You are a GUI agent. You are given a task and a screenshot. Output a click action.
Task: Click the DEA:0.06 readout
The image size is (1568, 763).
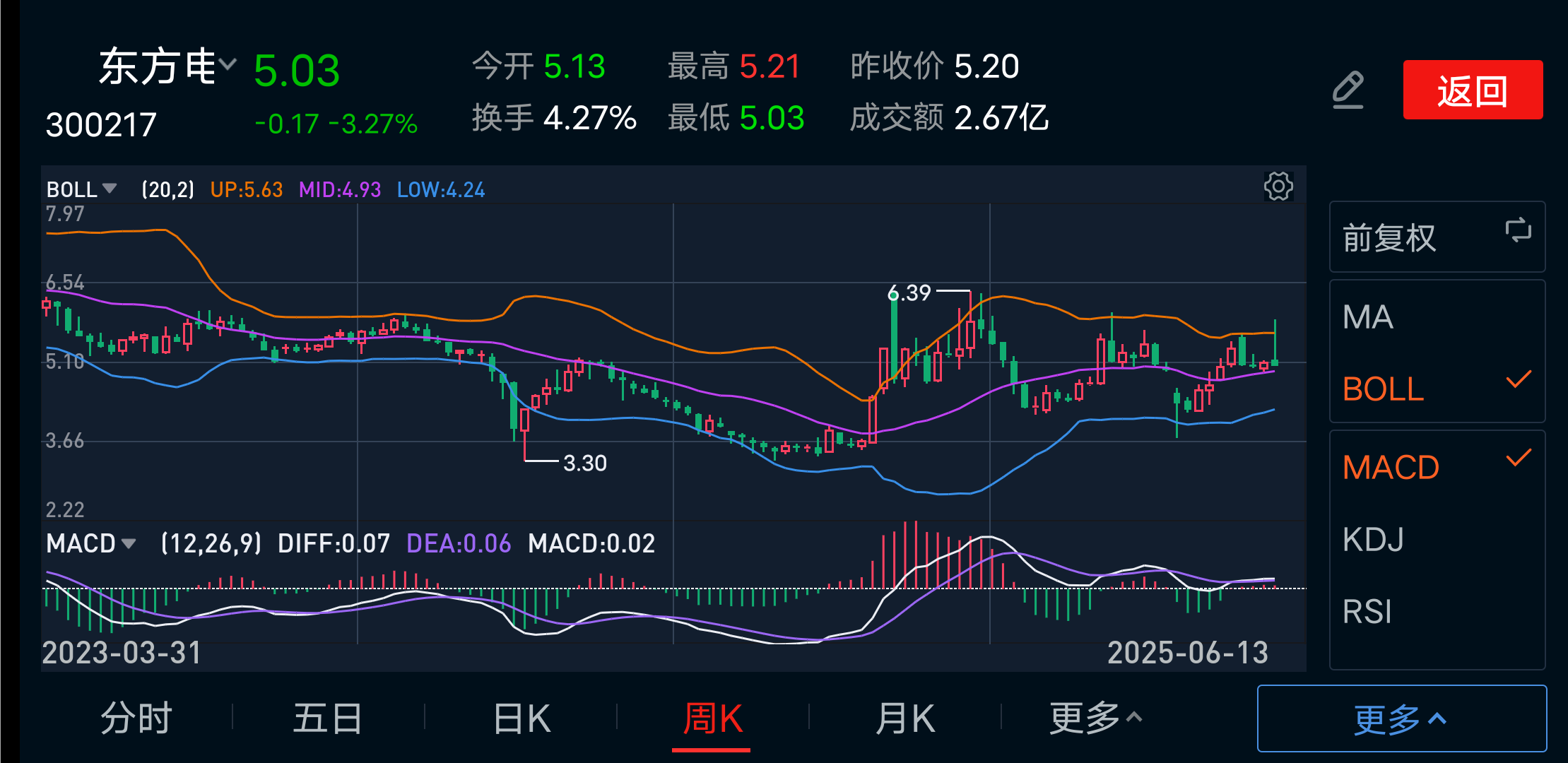pyautogui.click(x=459, y=543)
